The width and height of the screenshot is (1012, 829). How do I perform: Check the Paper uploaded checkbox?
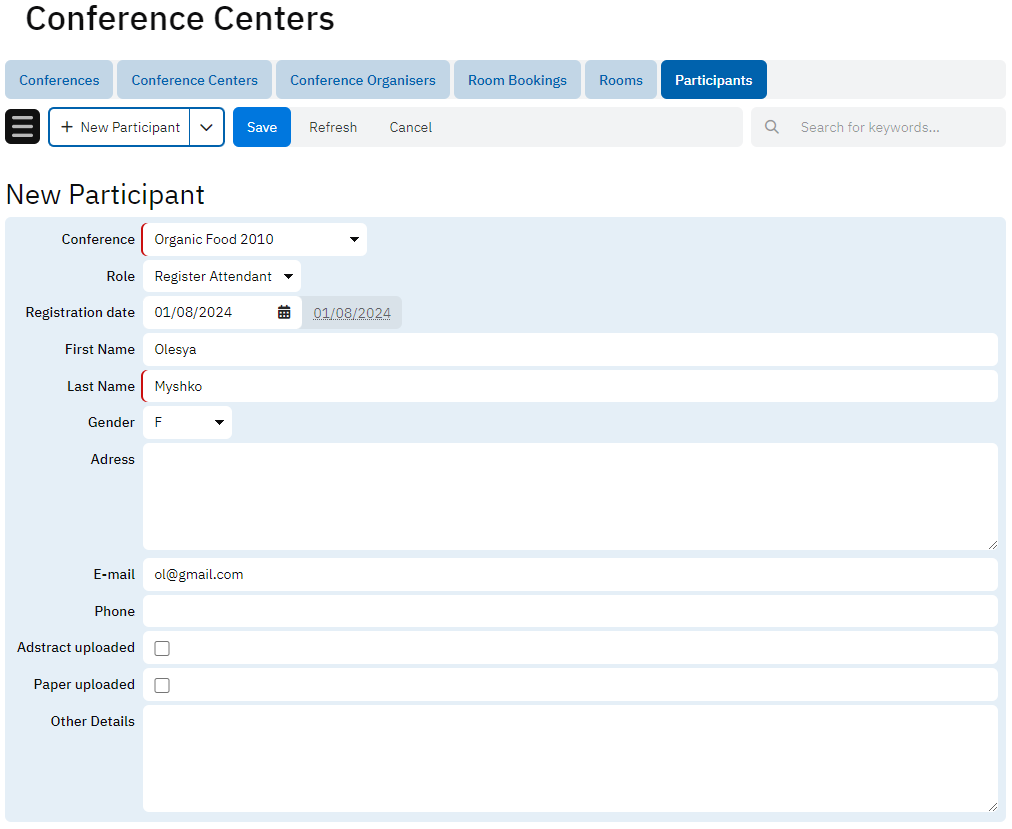162,685
